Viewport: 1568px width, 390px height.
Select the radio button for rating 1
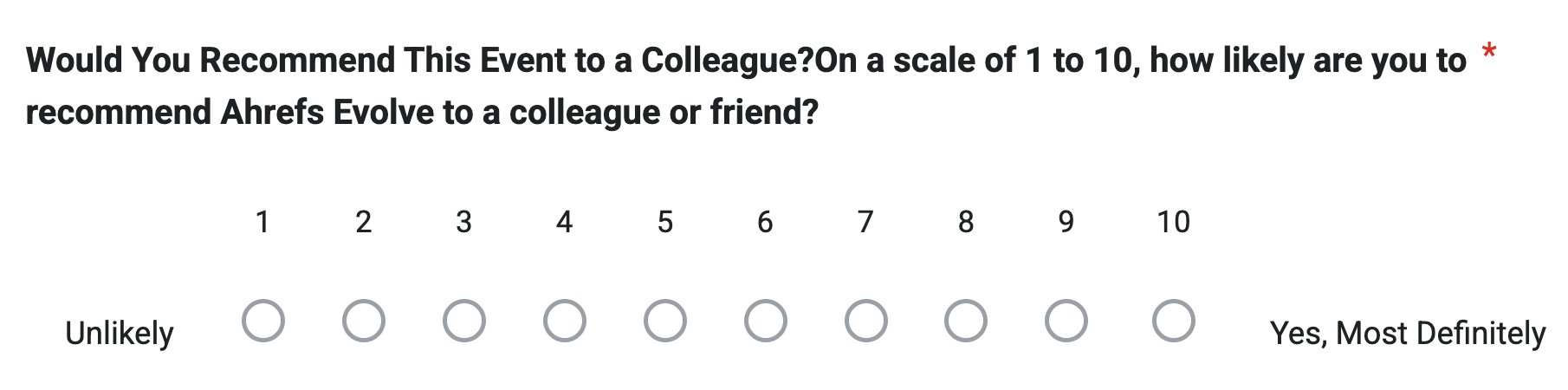tap(263, 322)
